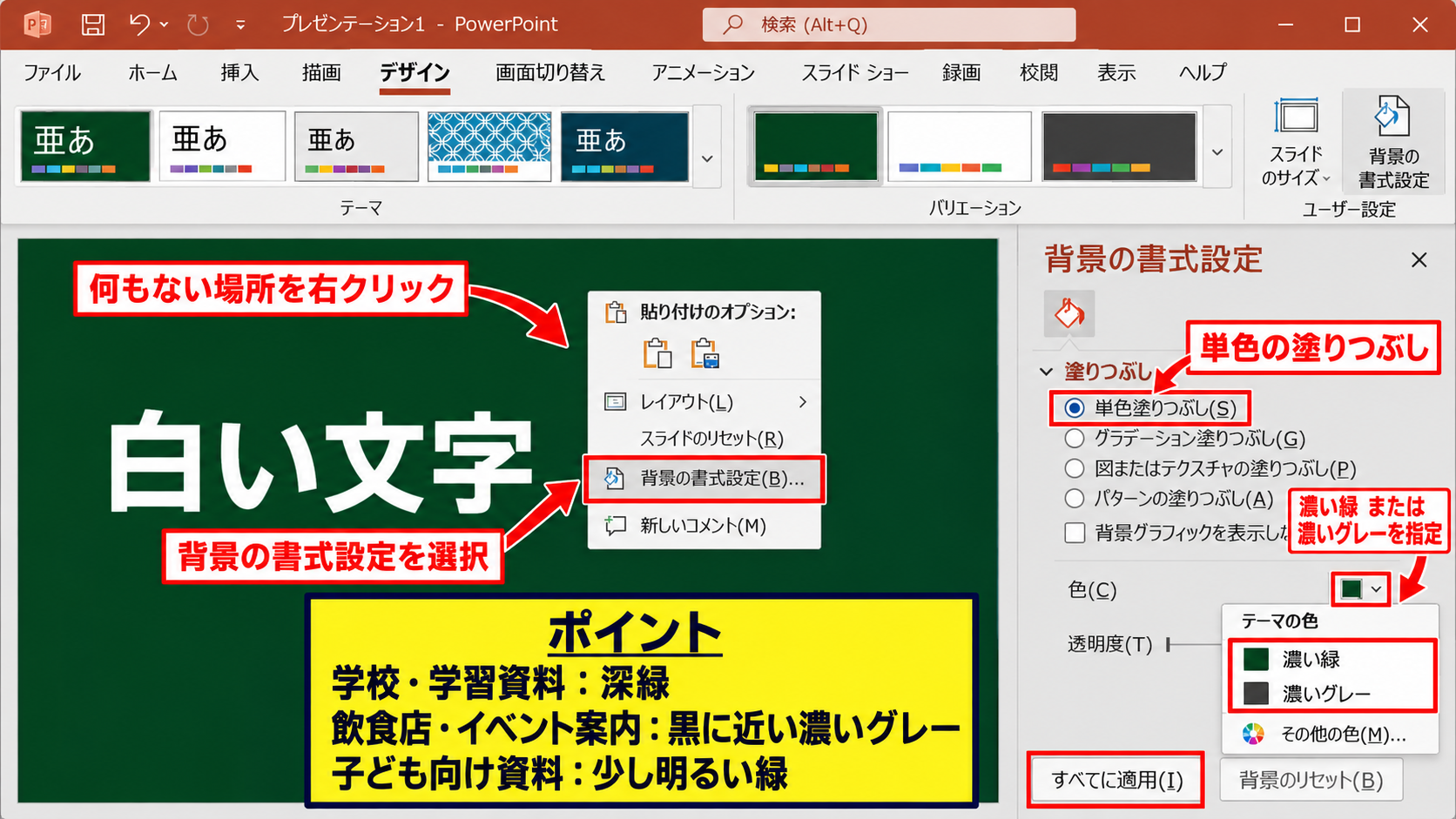Pick the 濃いグレー color swatch
This screenshot has width=1456, height=819.
click(1256, 694)
